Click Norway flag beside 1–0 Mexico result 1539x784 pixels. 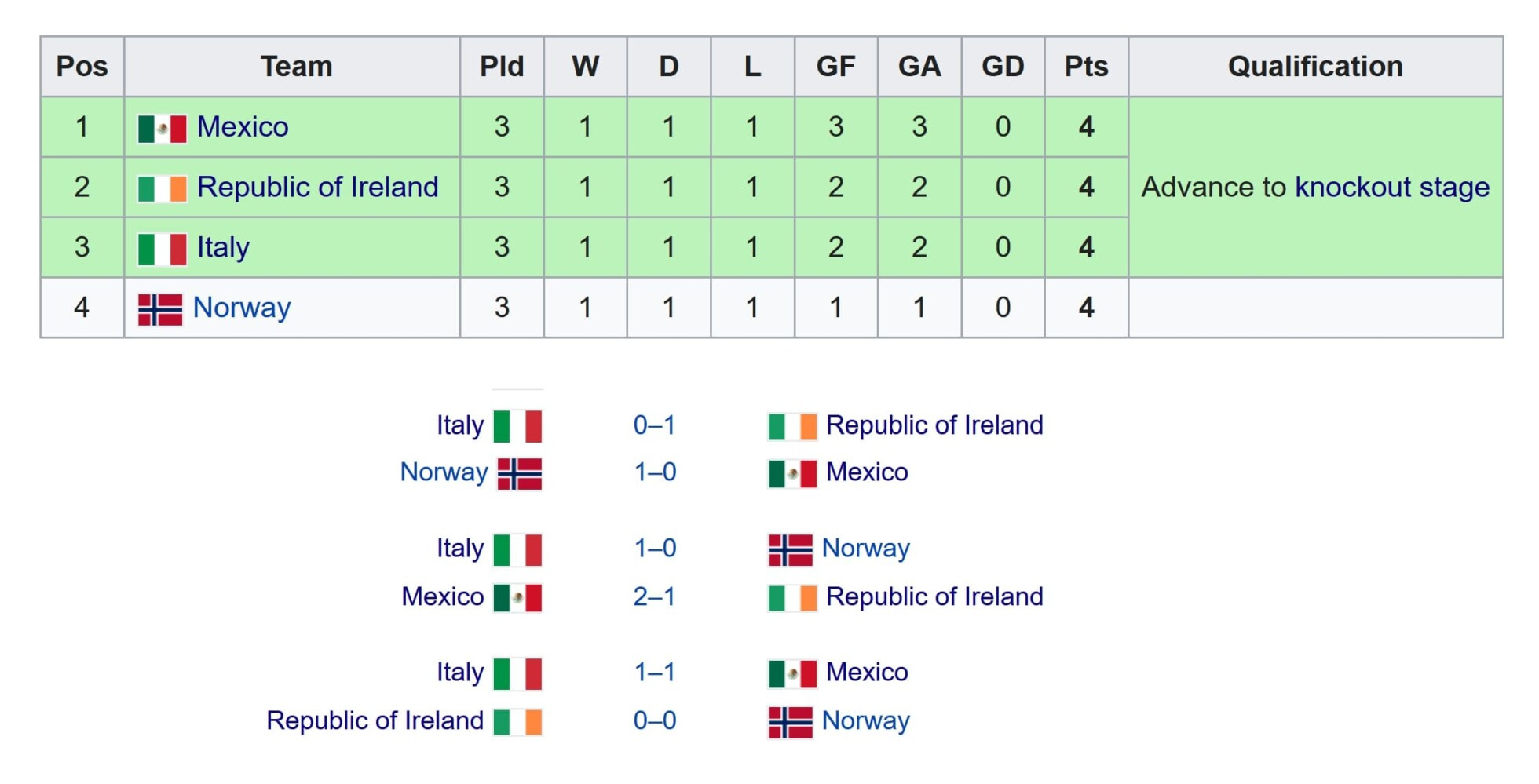click(520, 473)
